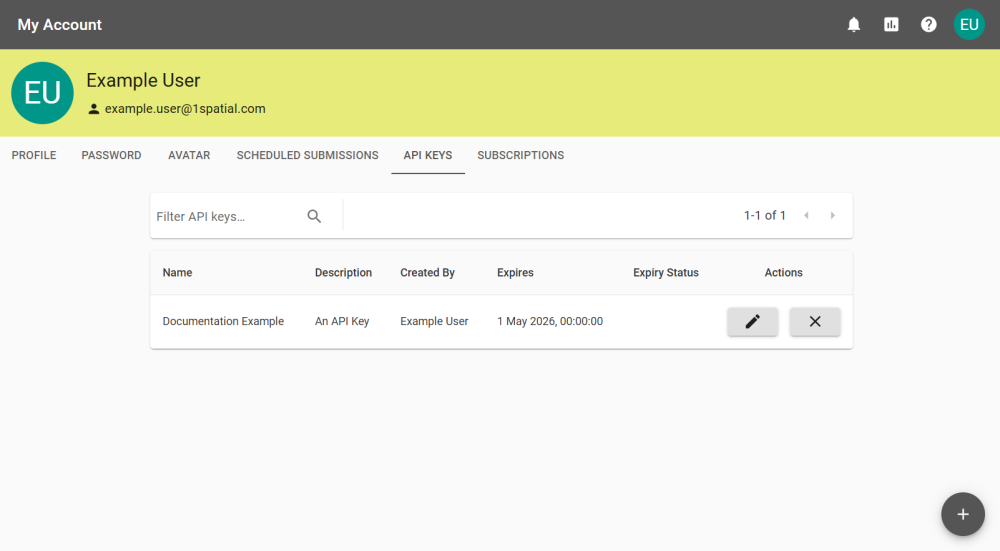Add a new API key with plus button
The width and height of the screenshot is (1000, 551).
(x=962, y=514)
